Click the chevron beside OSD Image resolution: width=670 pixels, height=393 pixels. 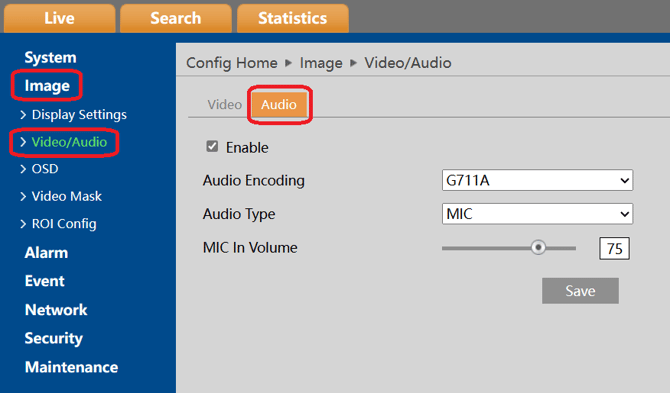(23, 169)
